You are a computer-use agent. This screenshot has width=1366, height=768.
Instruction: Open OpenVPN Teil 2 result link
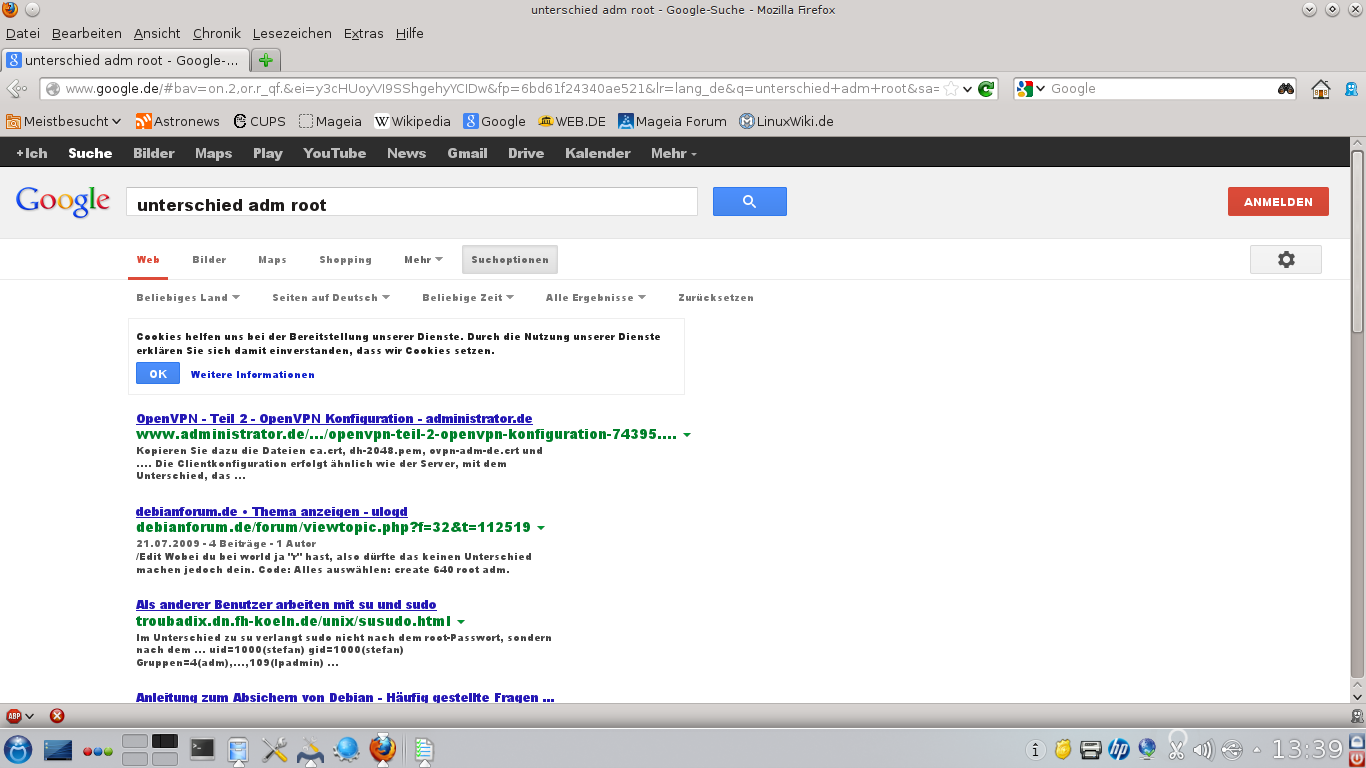pos(334,418)
